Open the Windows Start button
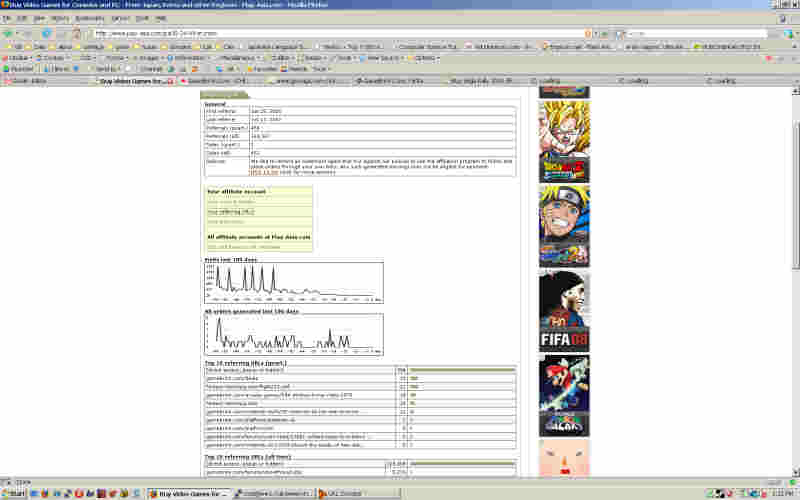The width and height of the screenshot is (800, 500). (x=13, y=493)
